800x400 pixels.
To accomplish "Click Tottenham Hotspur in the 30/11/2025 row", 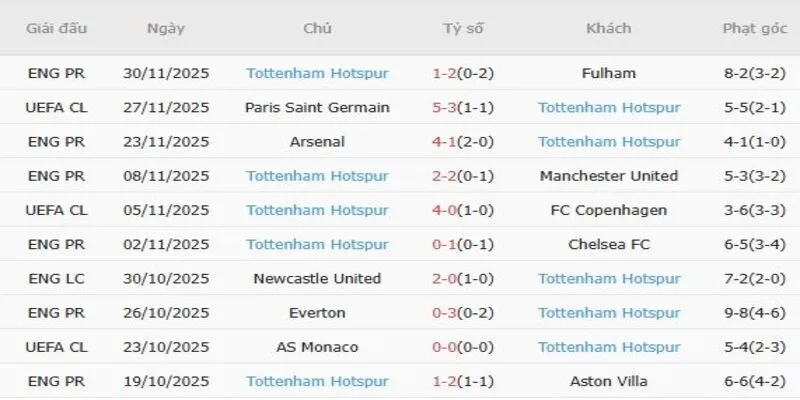I will pos(317,73).
